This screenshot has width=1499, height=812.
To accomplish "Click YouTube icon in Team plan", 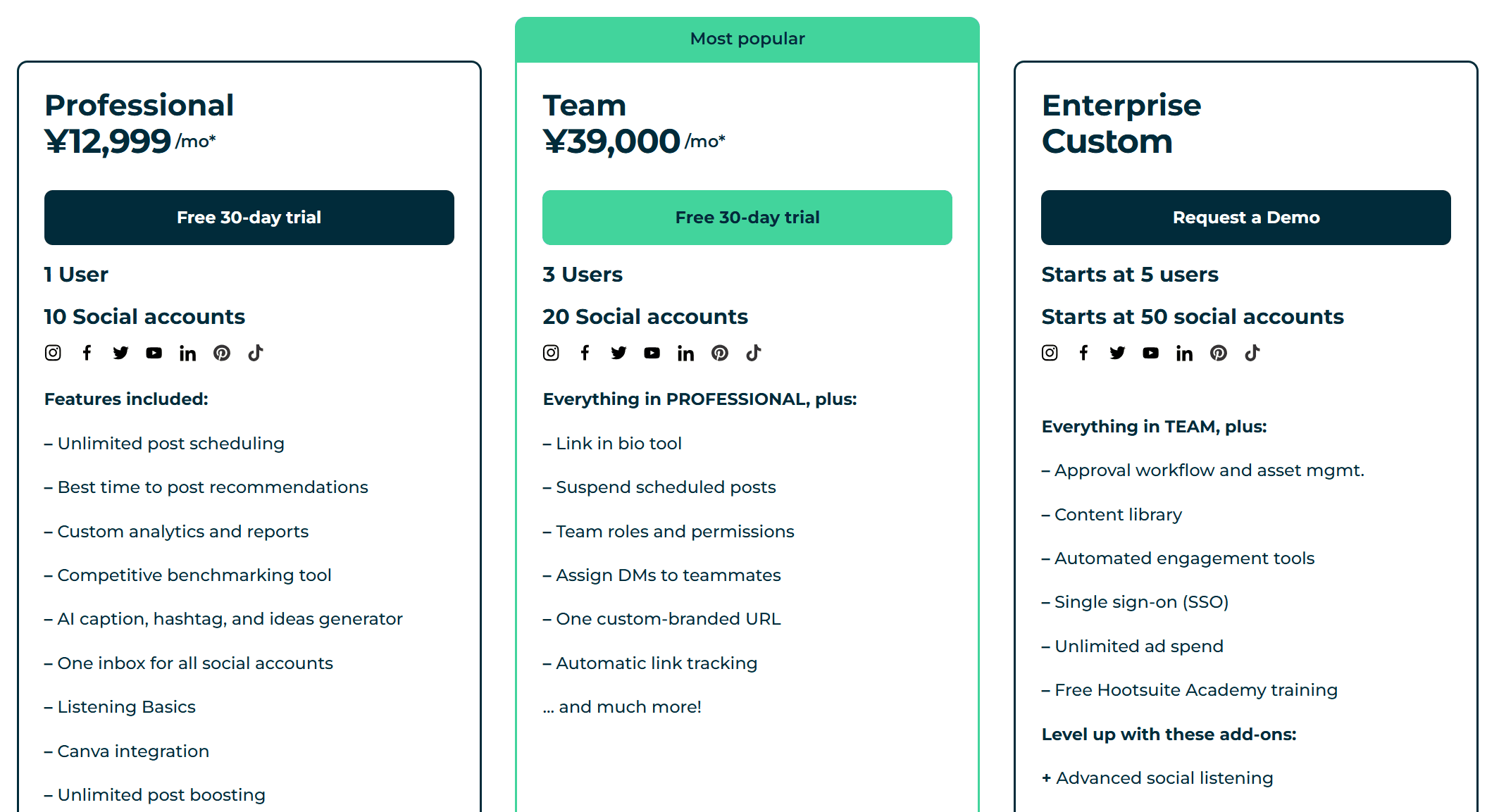I will pos(652,353).
